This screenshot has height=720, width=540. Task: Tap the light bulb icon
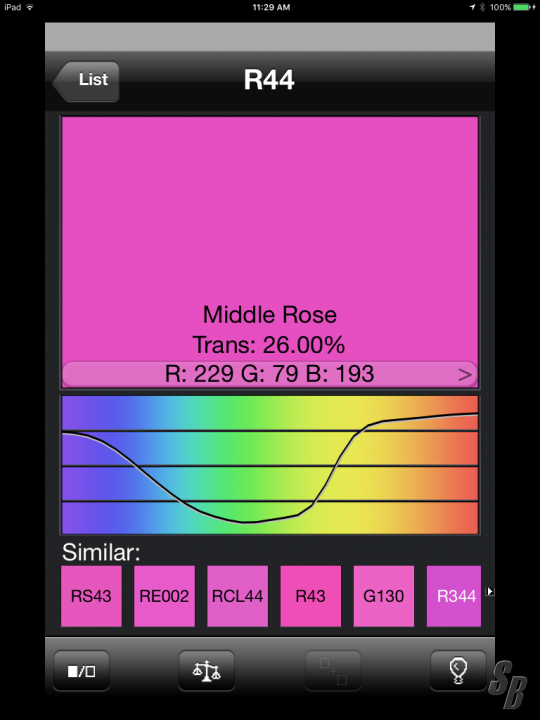point(458,670)
